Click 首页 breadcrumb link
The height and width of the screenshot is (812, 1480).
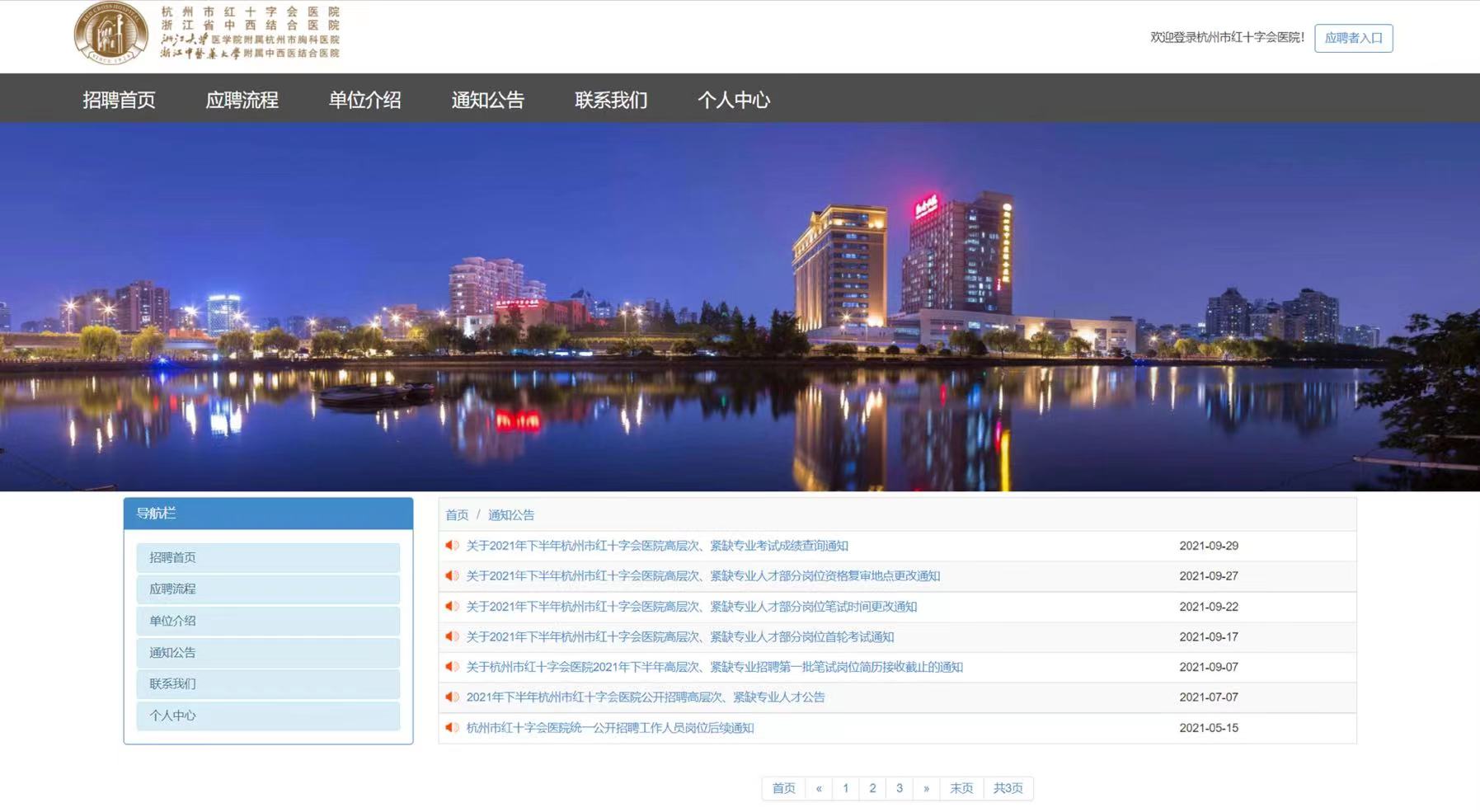point(457,515)
